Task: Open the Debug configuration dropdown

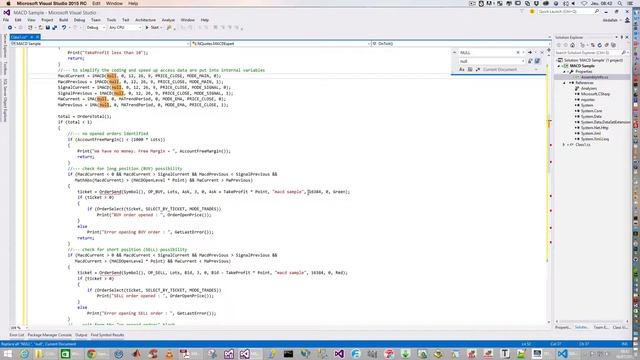Action: point(96,27)
